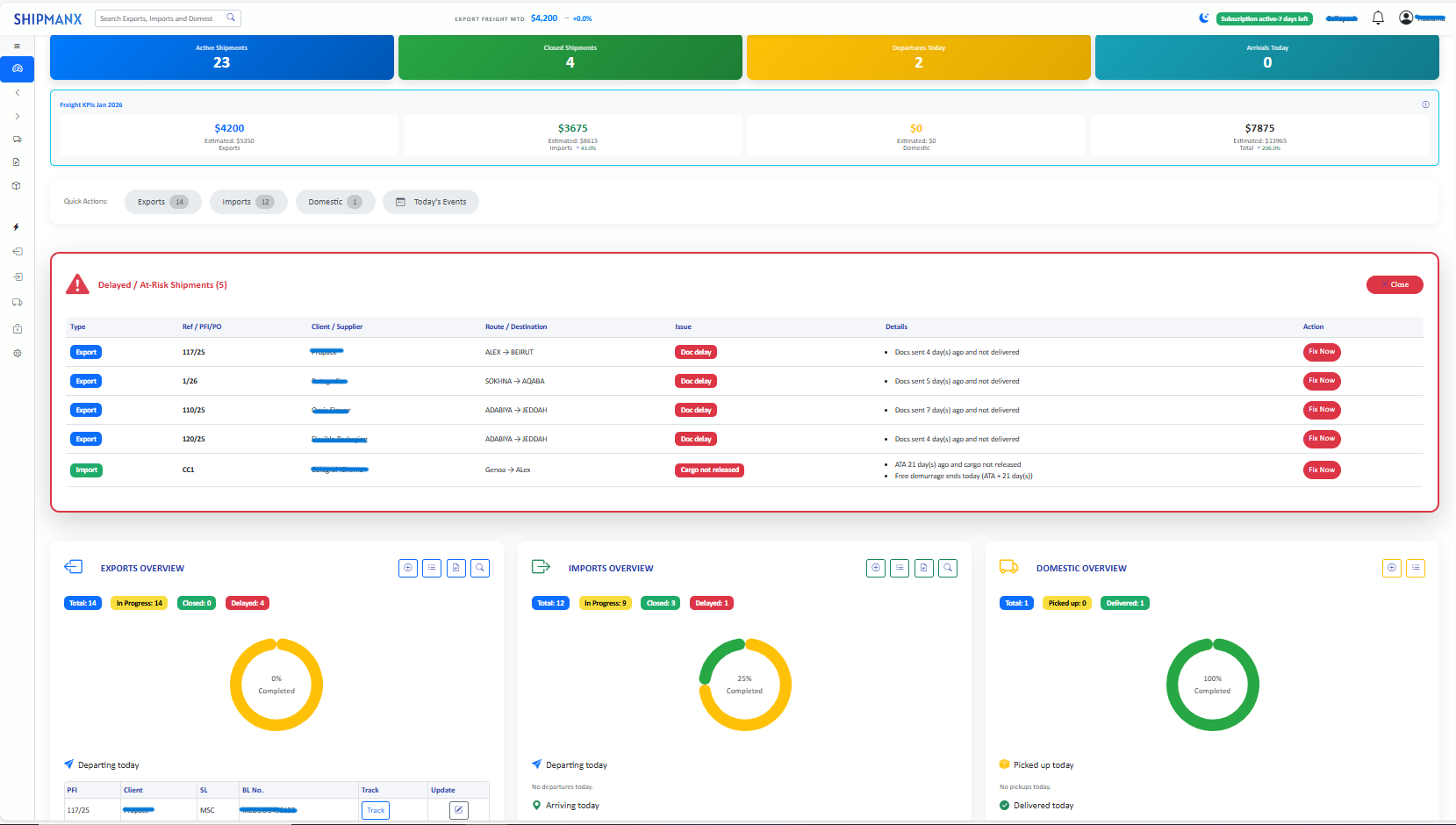
Task: Click the document export icon in Exports Overview
Action: 455,568
